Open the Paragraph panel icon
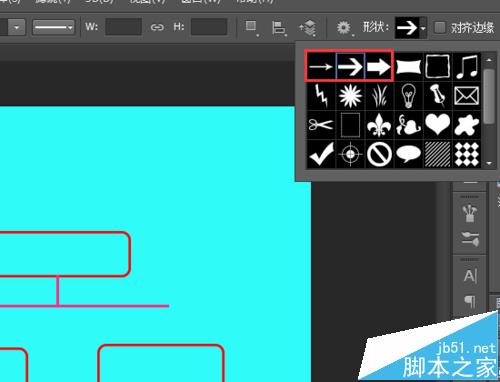This screenshot has height=382, width=500. (x=470, y=302)
